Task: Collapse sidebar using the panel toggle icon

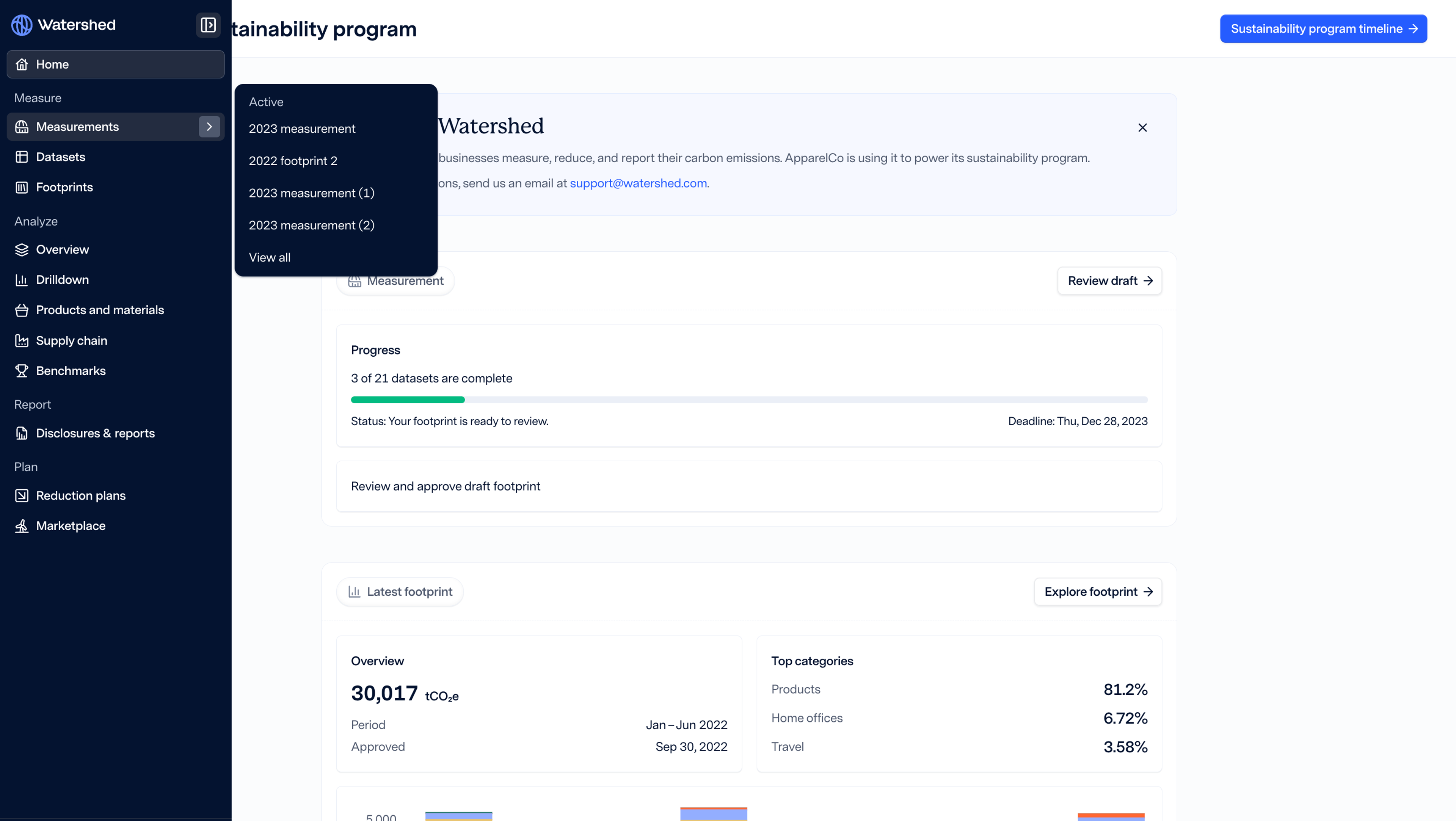Action: 208,25
